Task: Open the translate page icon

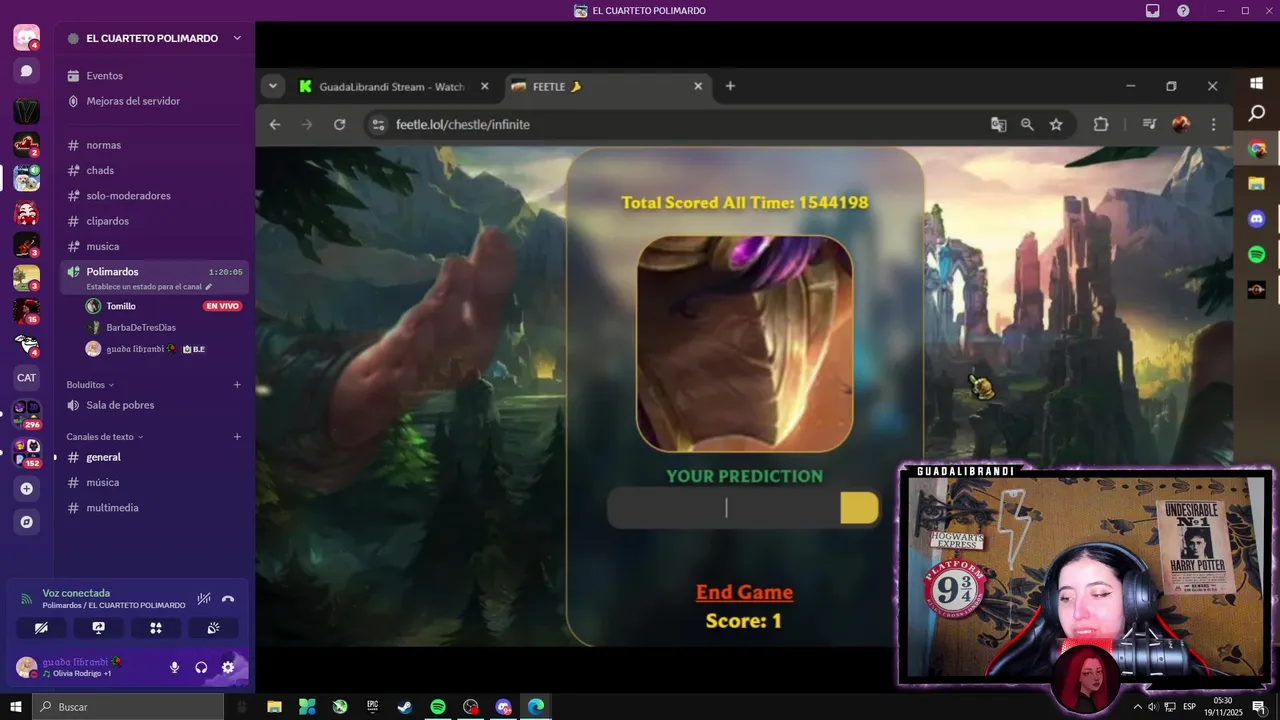Action: 998,125
